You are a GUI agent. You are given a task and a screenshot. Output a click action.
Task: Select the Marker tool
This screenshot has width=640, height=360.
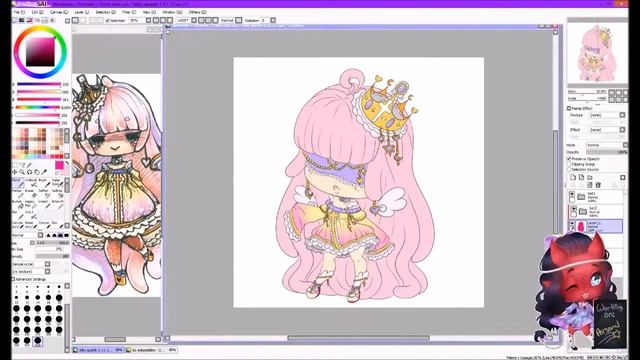coord(18,193)
